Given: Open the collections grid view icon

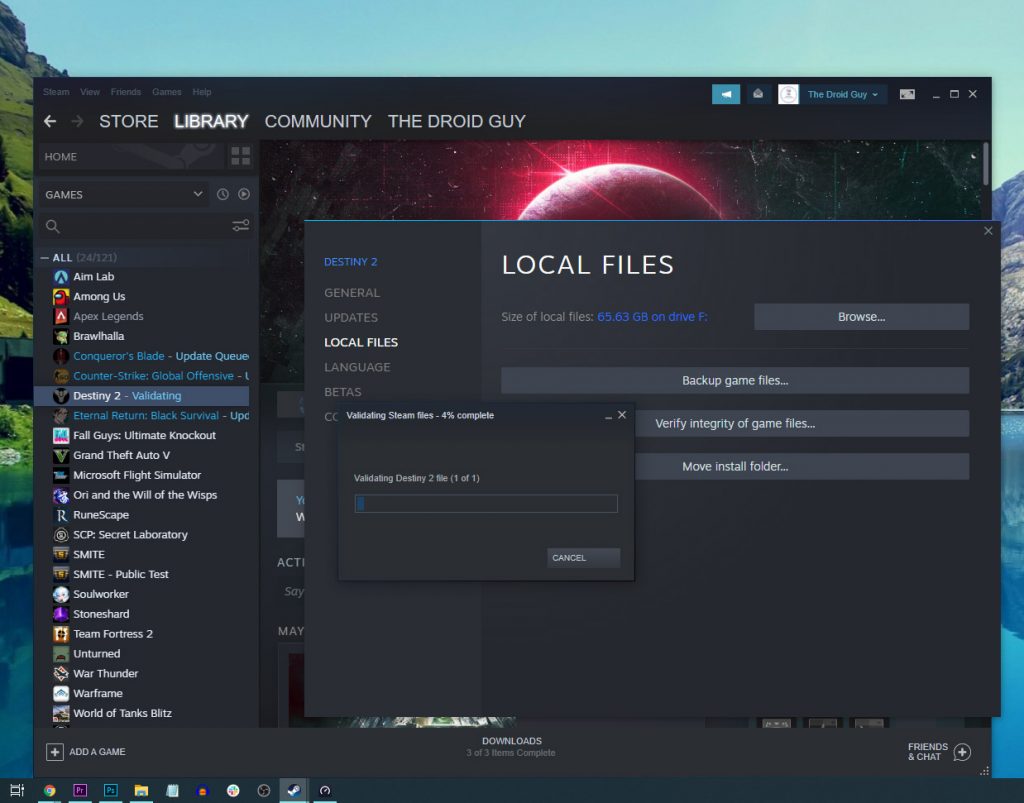Looking at the screenshot, I should pos(240,156).
